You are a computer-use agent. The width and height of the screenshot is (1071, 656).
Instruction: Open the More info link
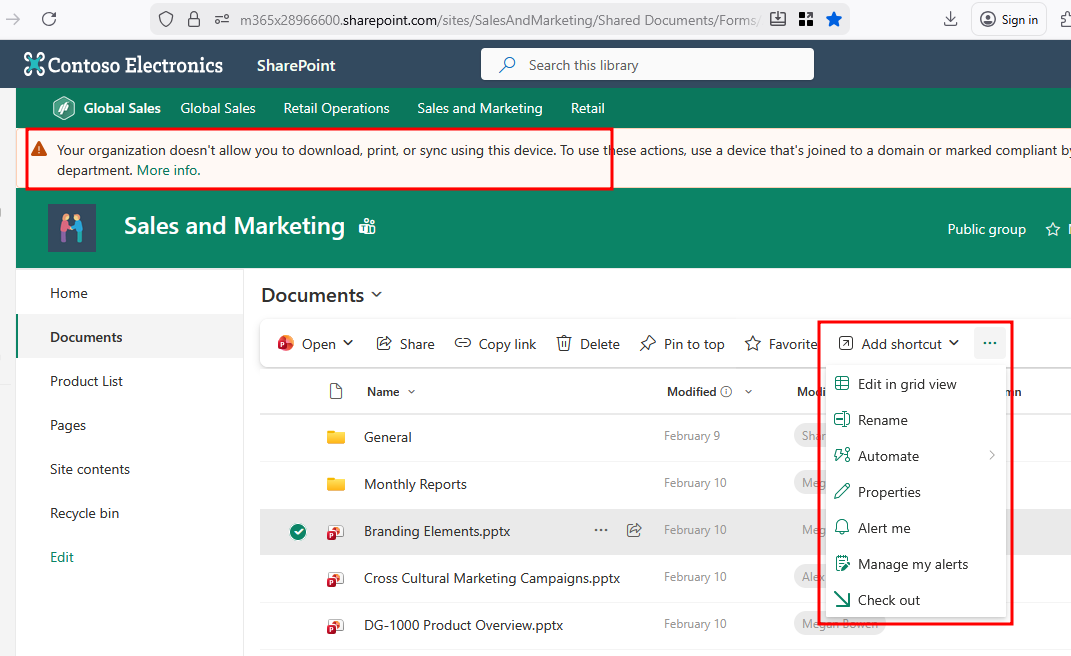tap(168, 170)
